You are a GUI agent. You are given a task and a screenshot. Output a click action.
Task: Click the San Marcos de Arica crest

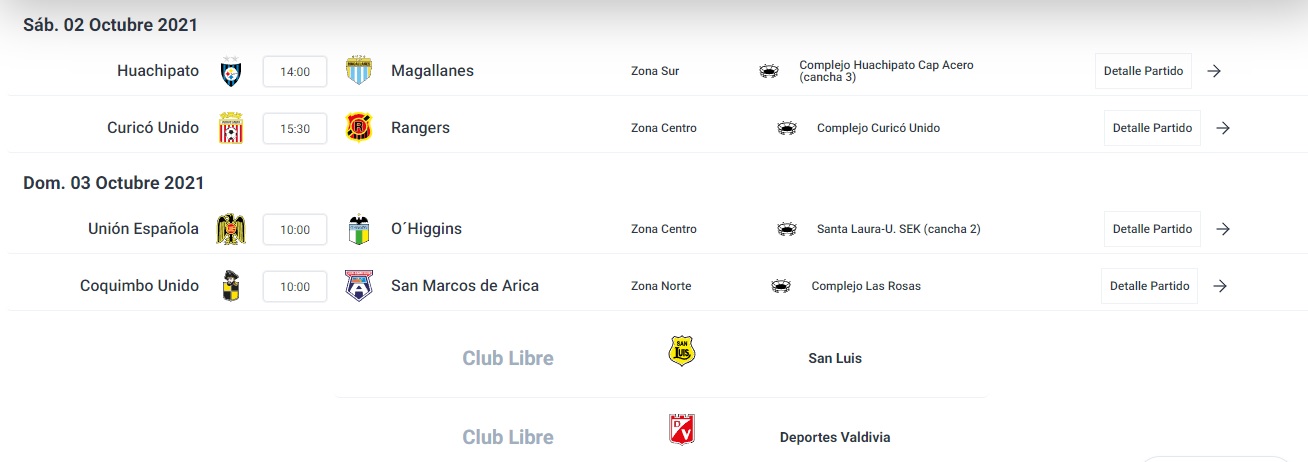coord(358,286)
